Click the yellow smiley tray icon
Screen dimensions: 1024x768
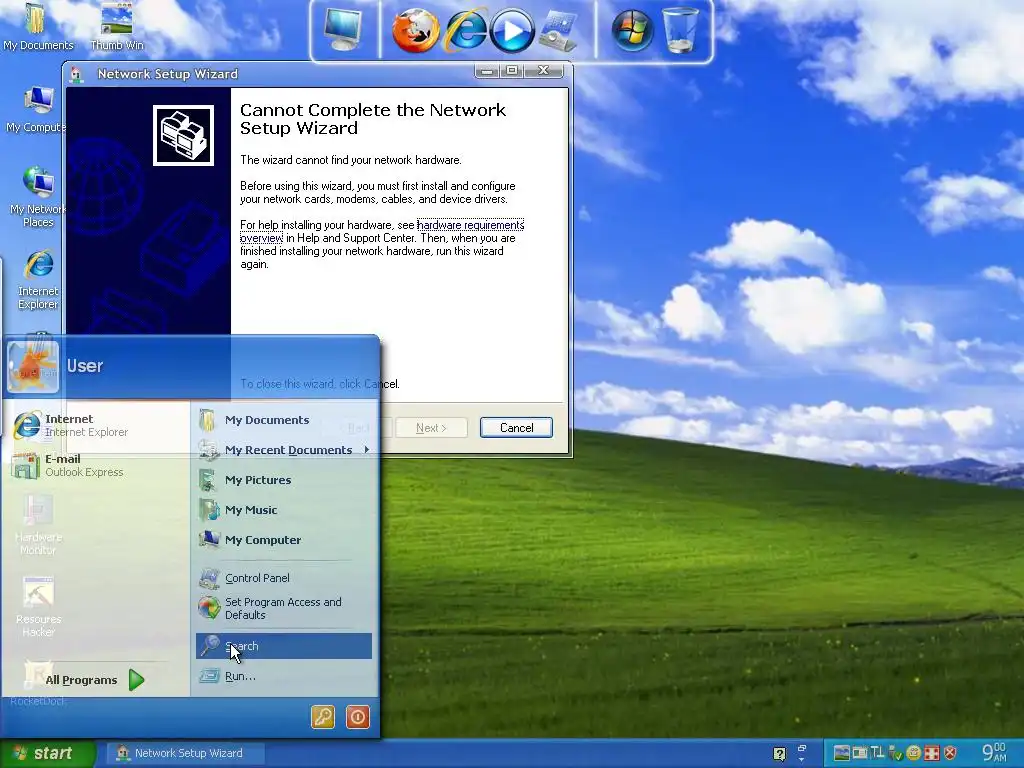pyautogui.click(x=914, y=753)
